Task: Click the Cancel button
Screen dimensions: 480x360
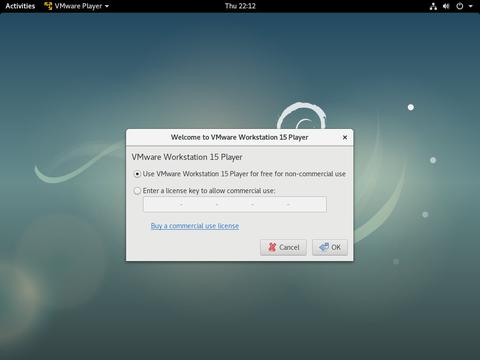Action: [283, 247]
